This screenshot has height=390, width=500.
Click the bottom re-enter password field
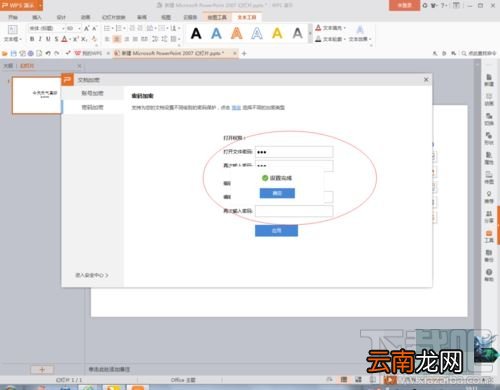pyautogui.click(x=294, y=211)
